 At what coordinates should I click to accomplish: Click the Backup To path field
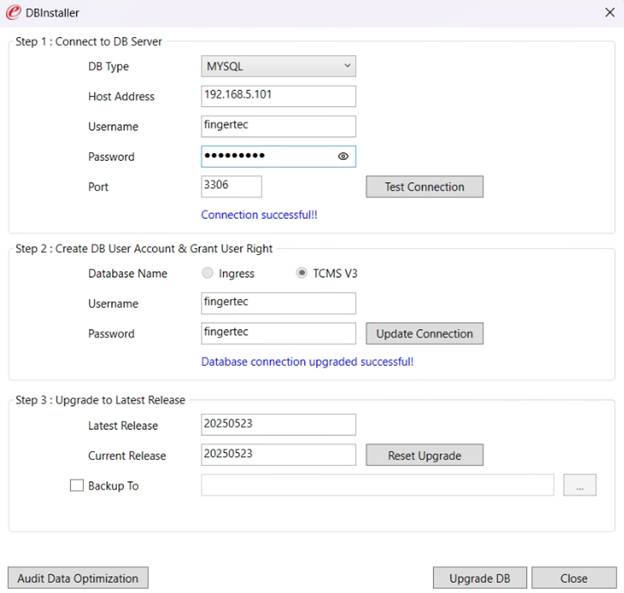click(377, 485)
